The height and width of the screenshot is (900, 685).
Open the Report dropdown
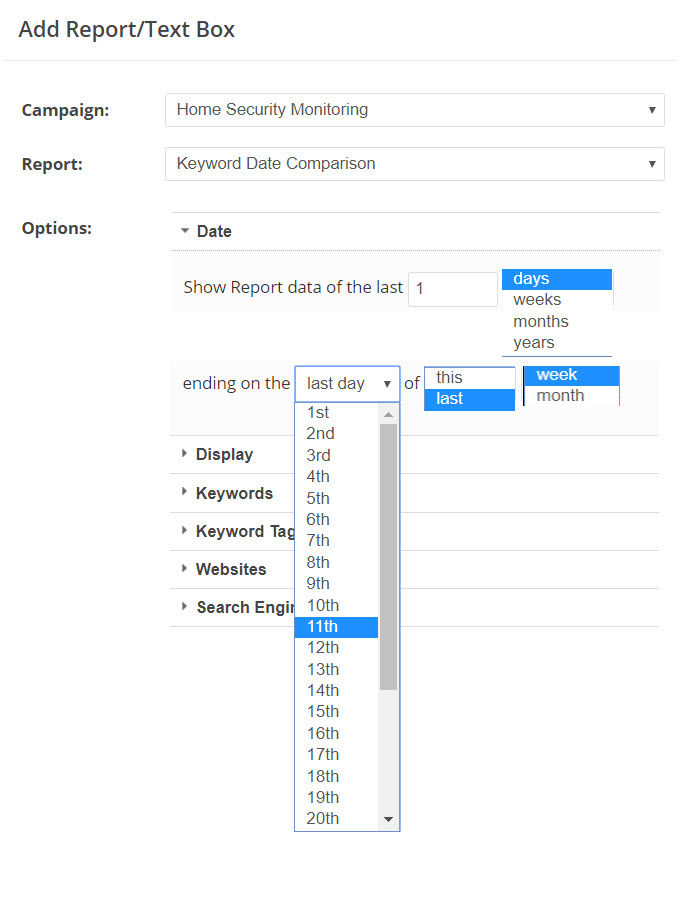click(414, 164)
